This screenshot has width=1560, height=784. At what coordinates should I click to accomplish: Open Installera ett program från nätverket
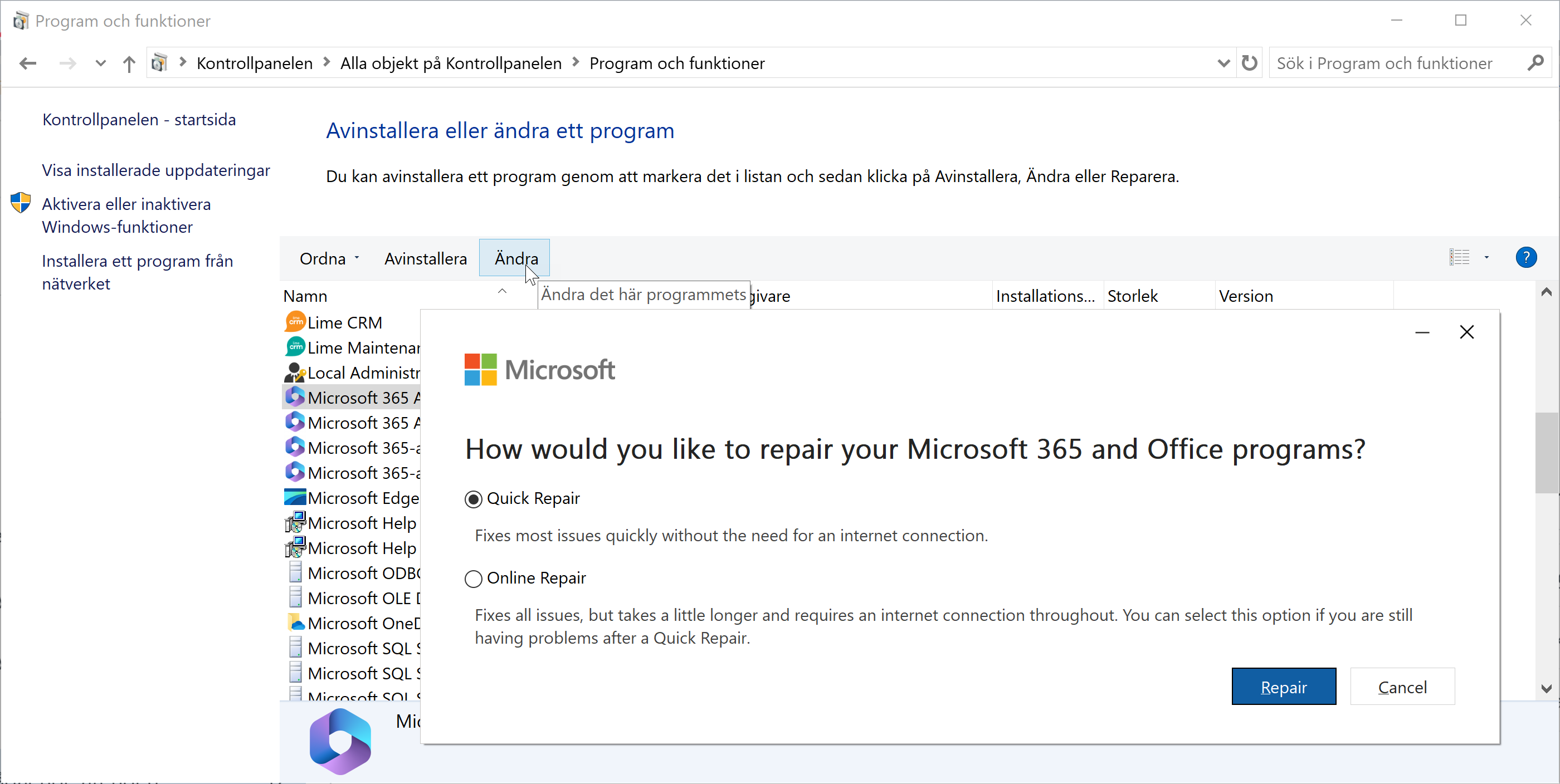click(138, 272)
